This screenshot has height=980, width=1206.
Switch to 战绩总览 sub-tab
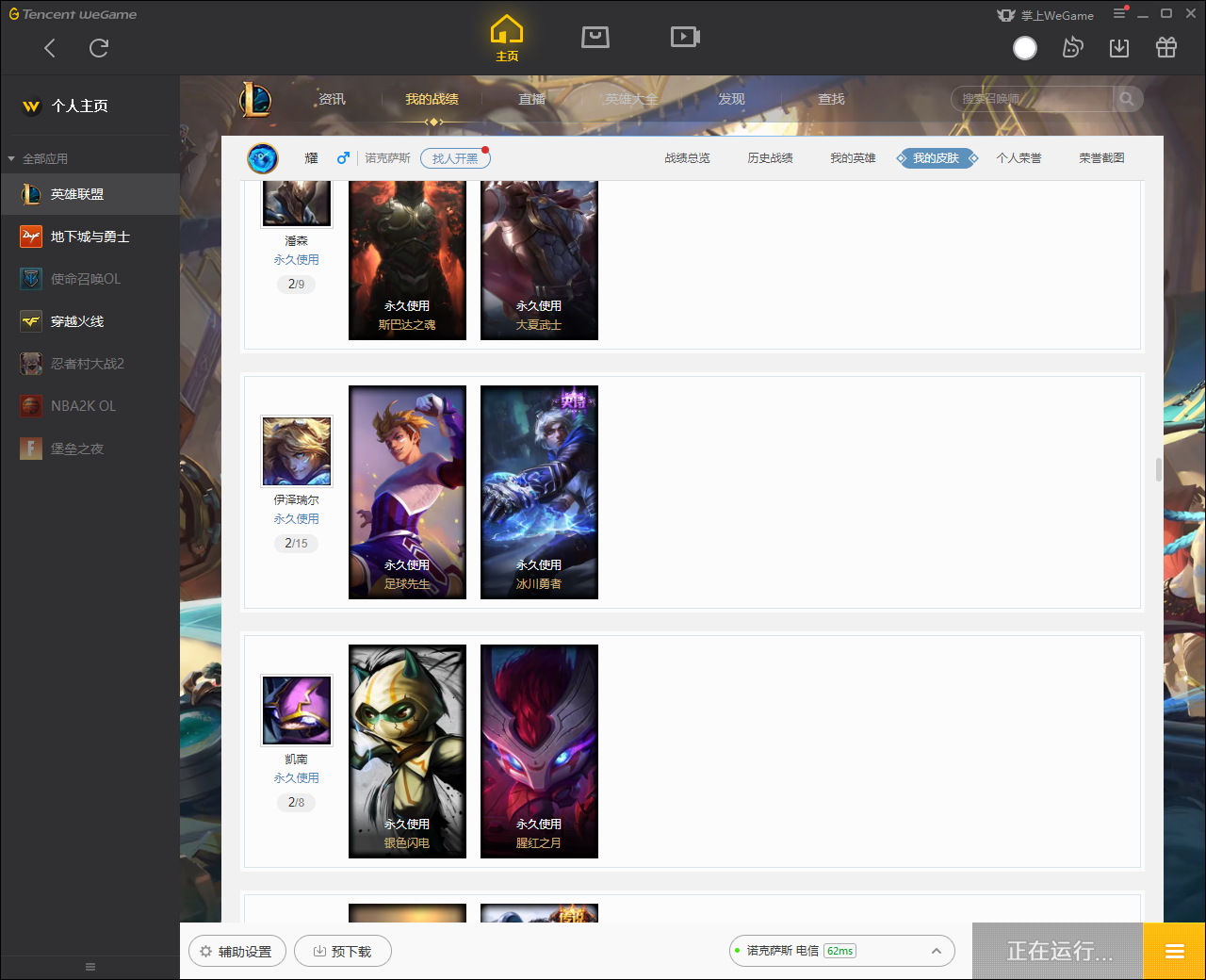coord(687,158)
